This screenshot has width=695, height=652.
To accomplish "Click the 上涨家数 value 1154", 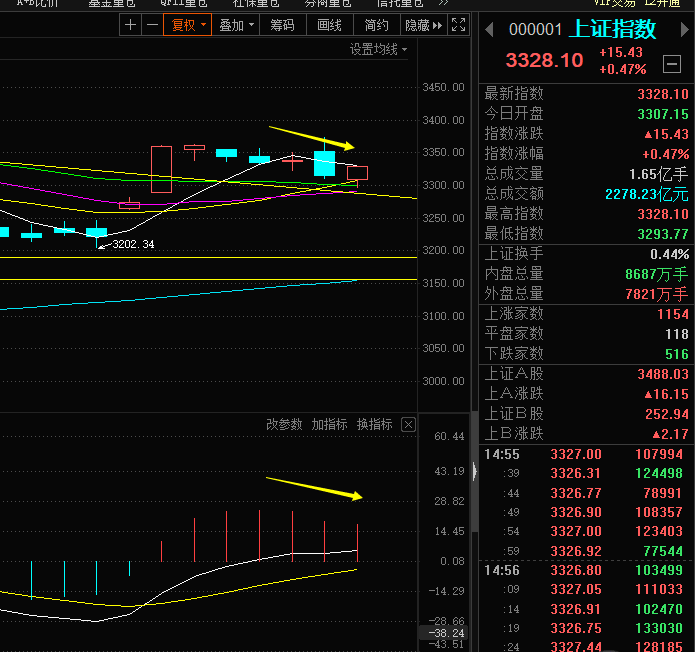I will [672, 314].
